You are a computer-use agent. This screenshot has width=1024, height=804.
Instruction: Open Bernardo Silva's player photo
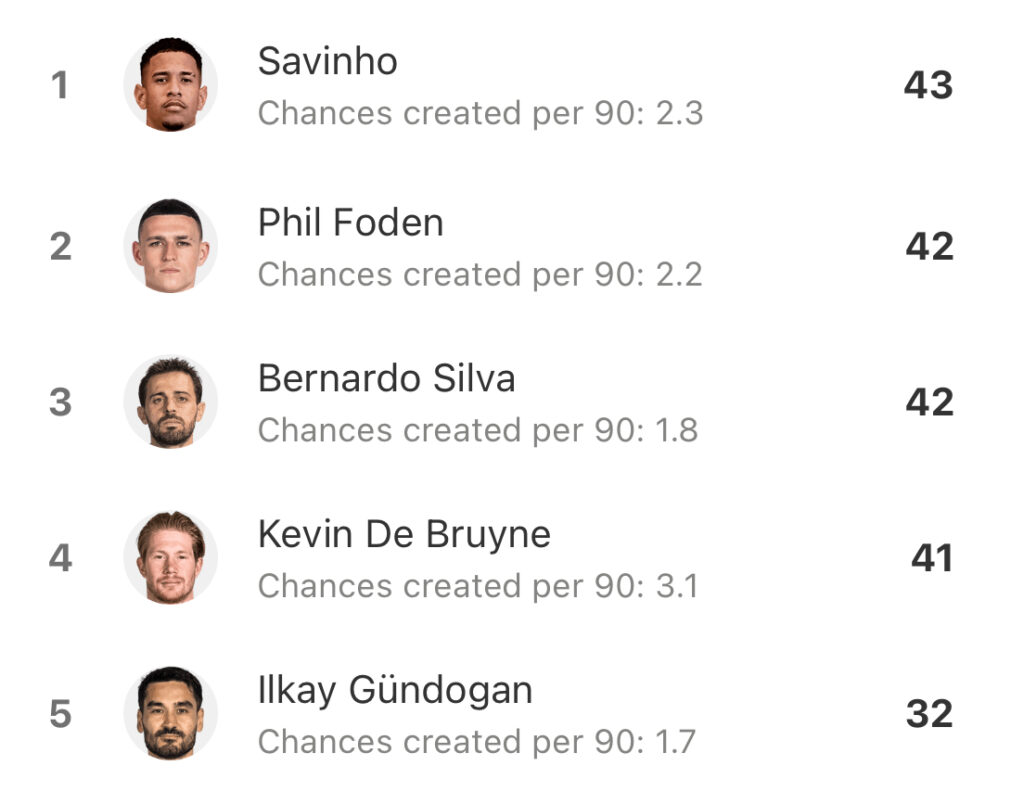[x=170, y=402]
